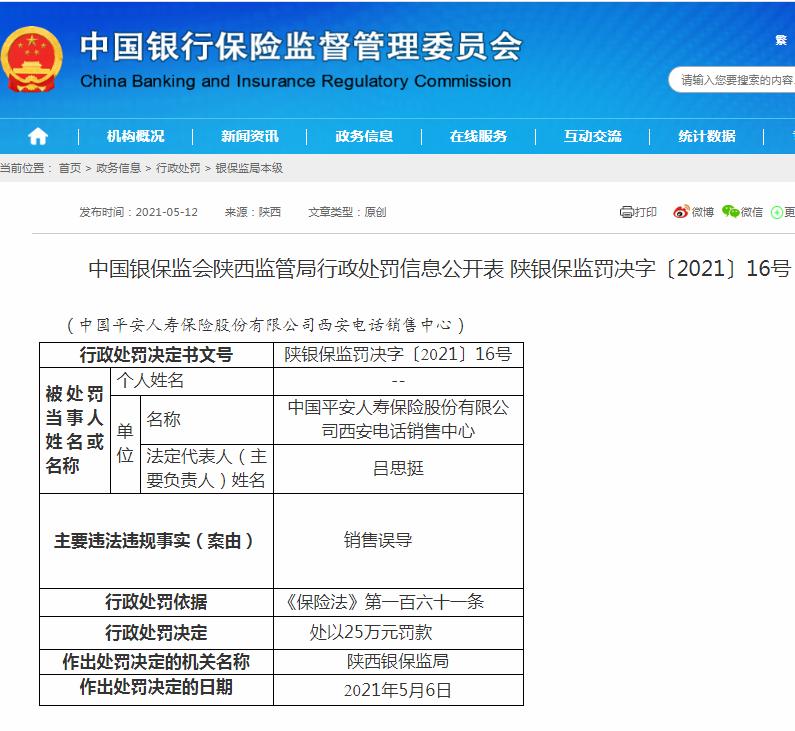Click label 被处罚当事人姓名或名称

coord(75,430)
